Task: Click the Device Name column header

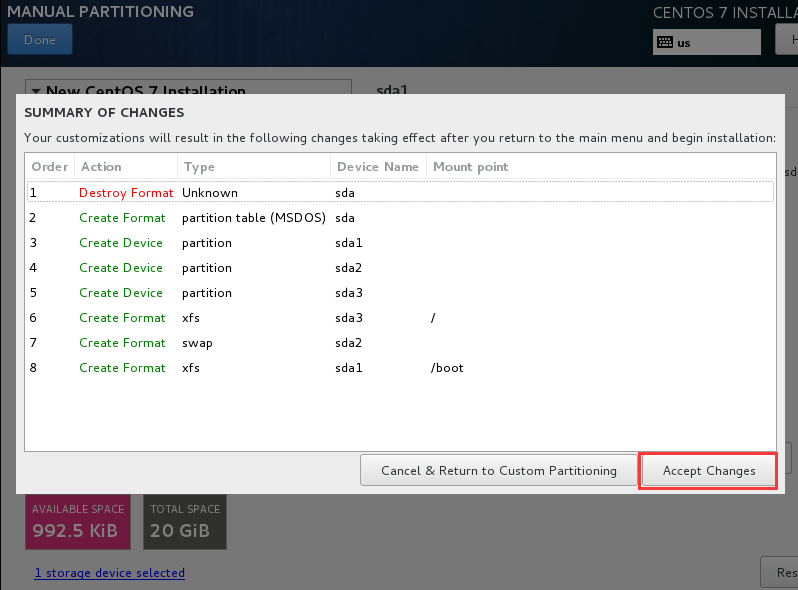Action: coord(378,167)
